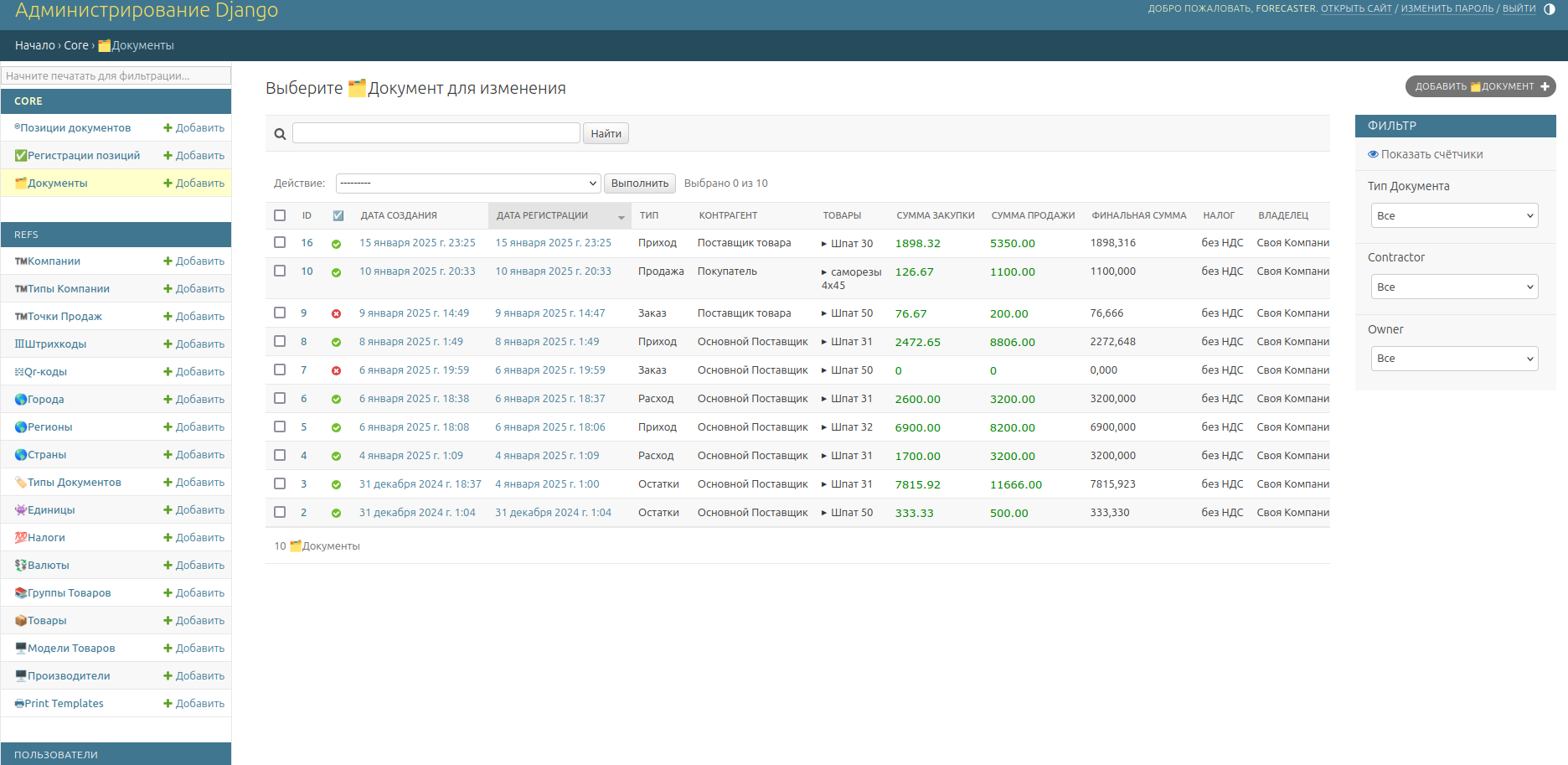
Task: Click the plus icon beside Штрихкоды Добавить
Action: pyautogui.click(x=168, y=344)
